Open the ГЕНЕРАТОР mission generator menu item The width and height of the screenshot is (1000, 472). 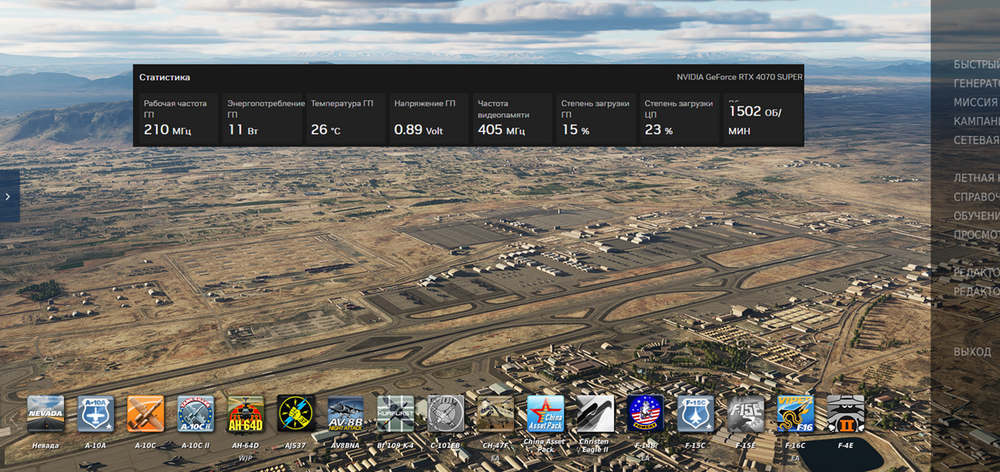pyautogui.click(x=976, y=84)
